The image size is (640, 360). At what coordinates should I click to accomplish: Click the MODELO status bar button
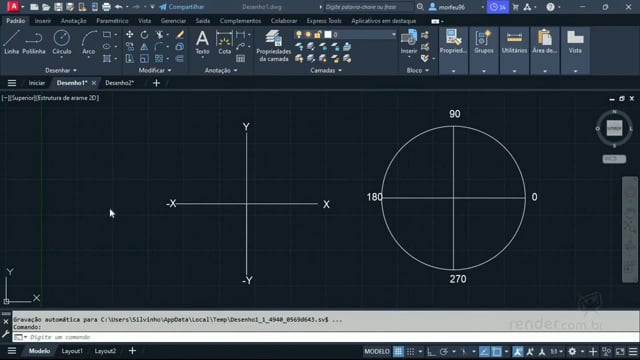pyautogui.click(x=377, y=351)
